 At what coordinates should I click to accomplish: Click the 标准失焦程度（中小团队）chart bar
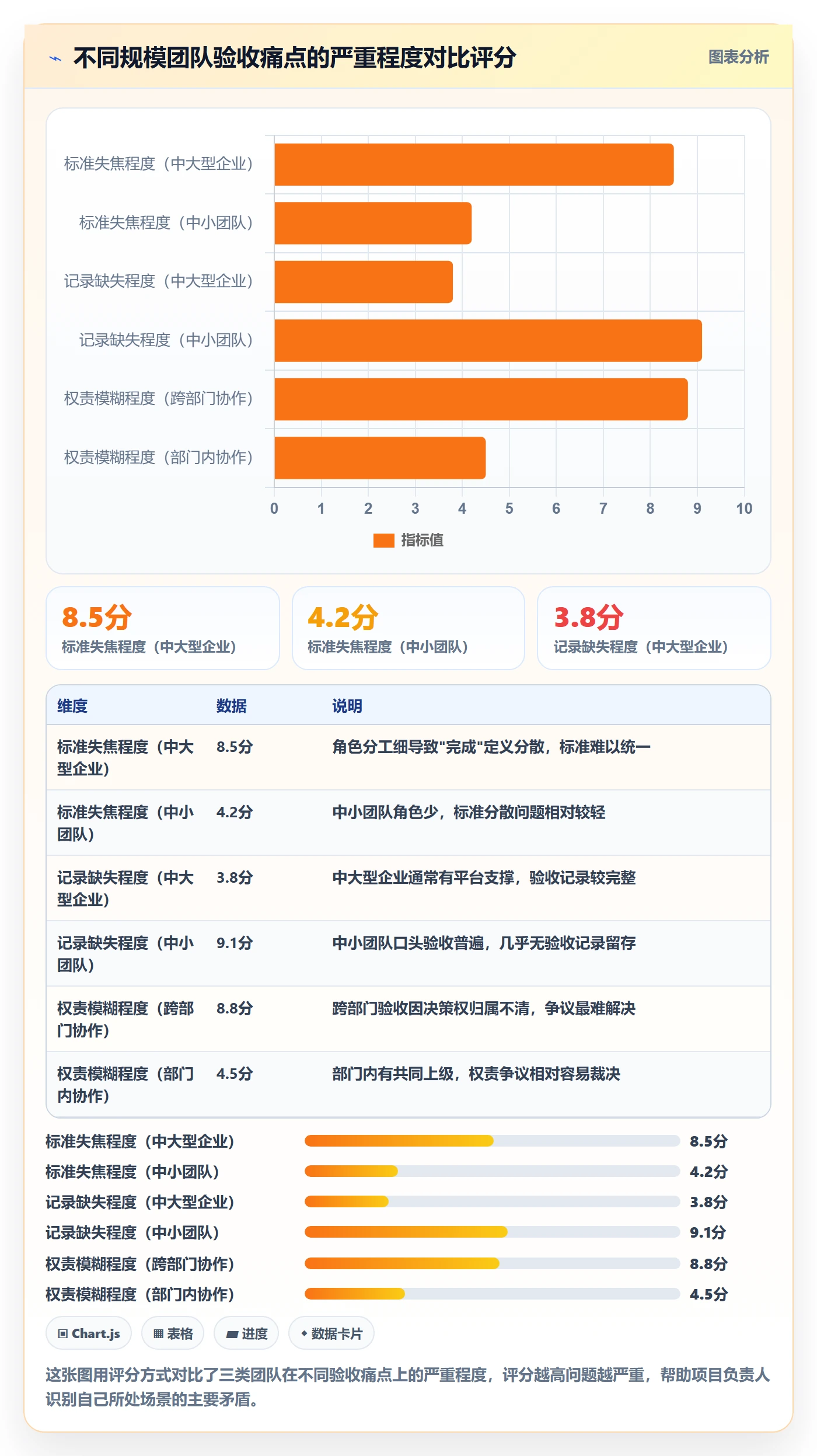pos(373,223)
